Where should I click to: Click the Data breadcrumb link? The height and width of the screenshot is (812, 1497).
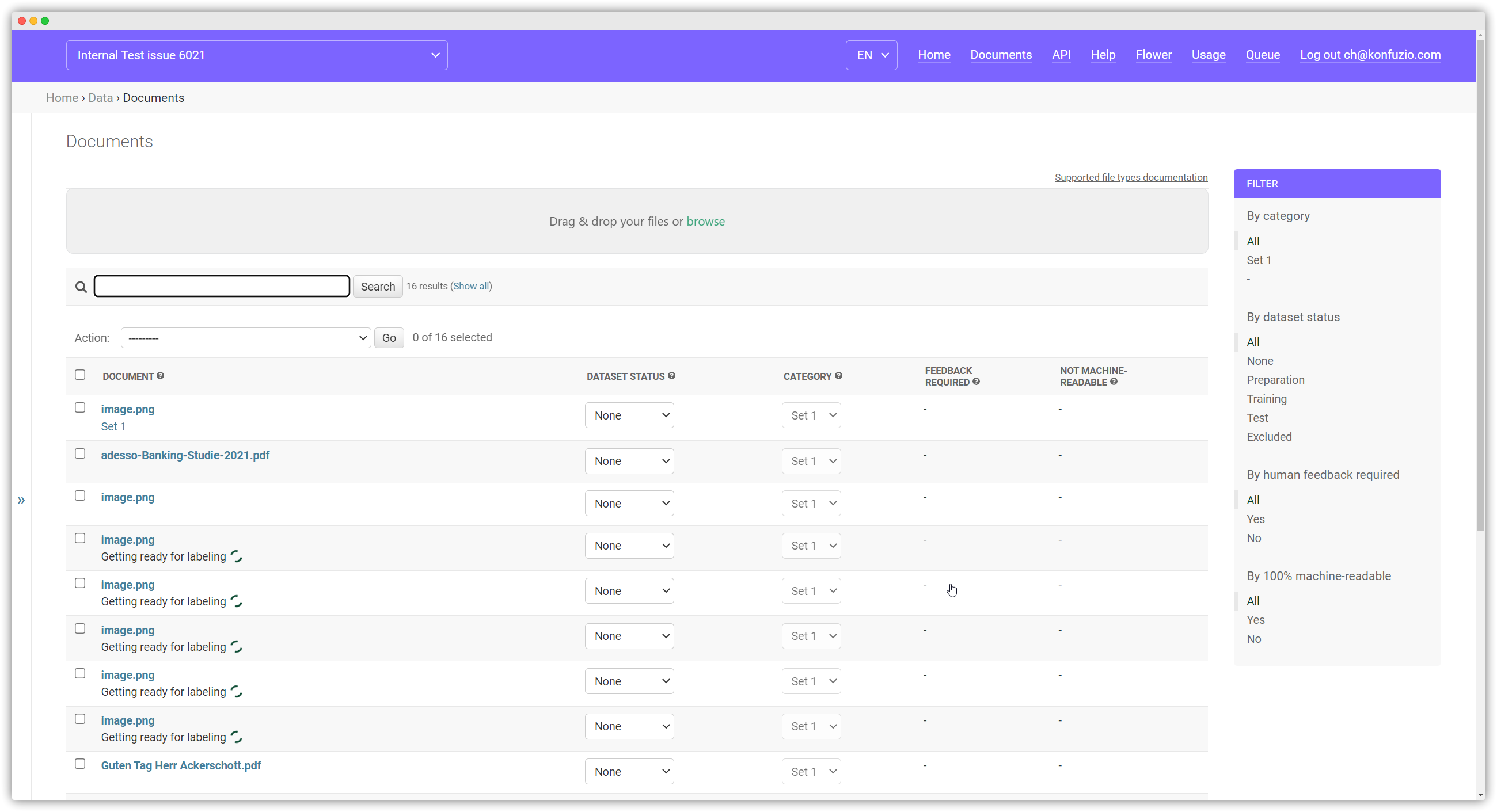[101, 98]
